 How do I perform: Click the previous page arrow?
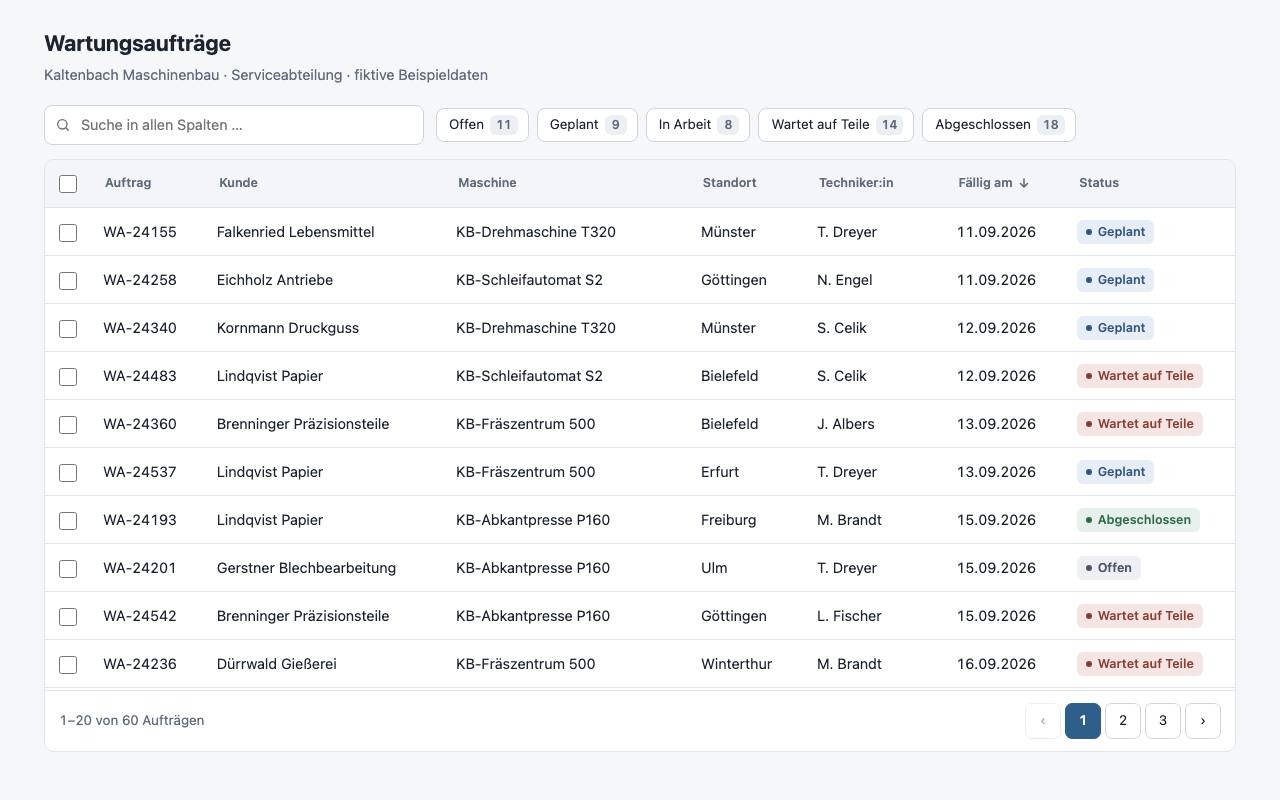coord(1043,721)
